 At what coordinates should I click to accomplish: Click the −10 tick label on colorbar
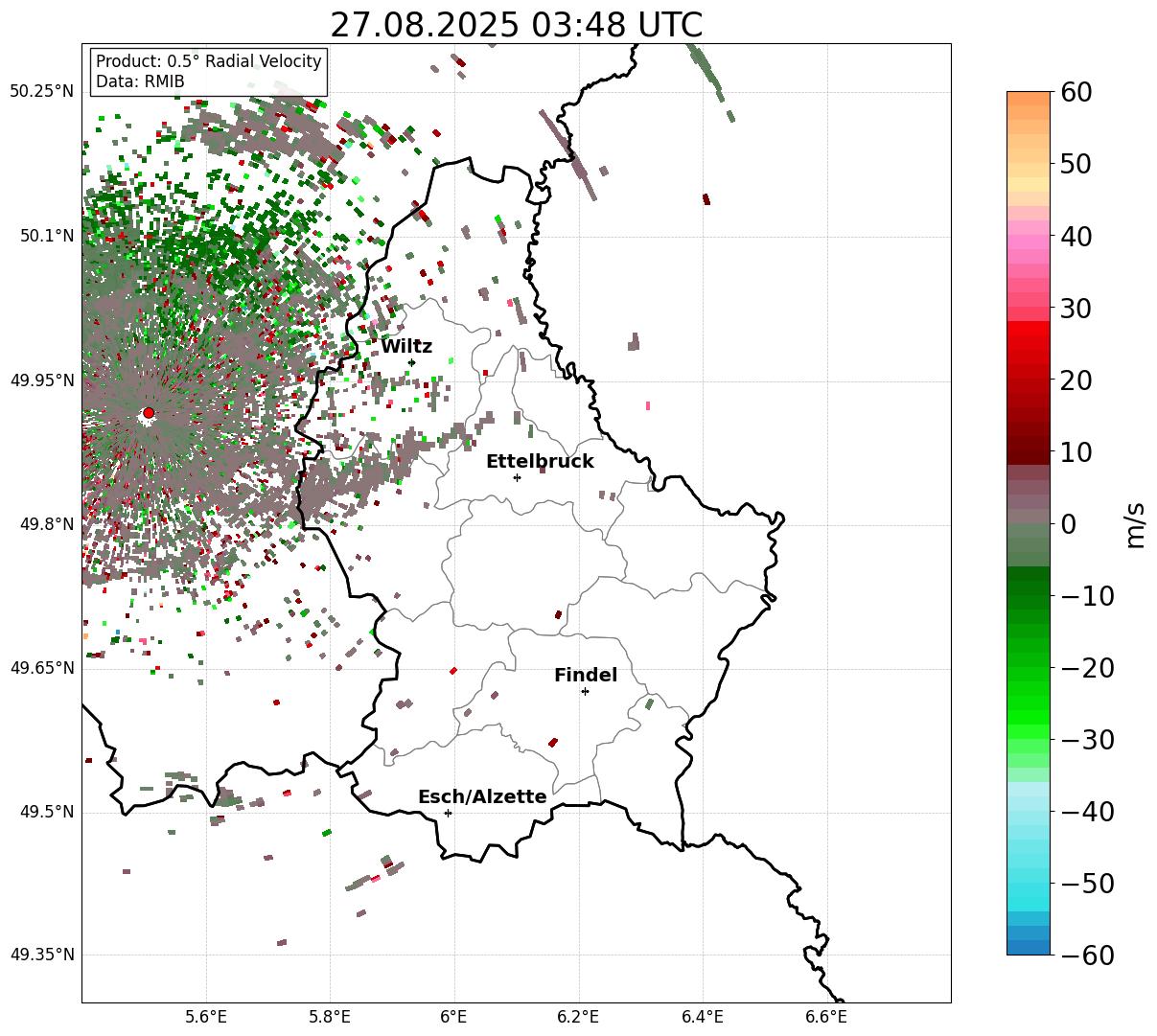coord(1087,595)
